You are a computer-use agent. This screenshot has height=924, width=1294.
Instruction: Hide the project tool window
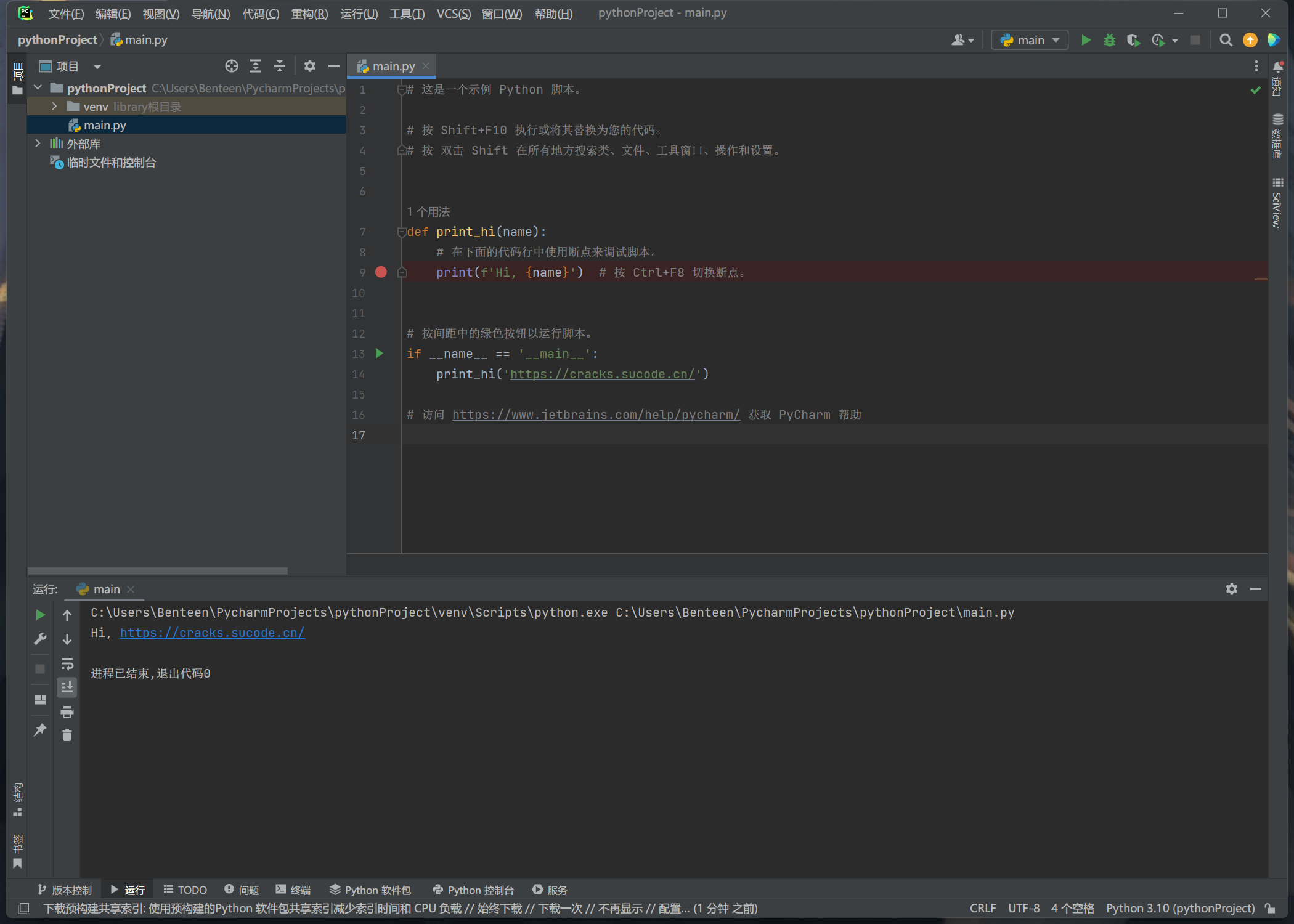point(334,66)
